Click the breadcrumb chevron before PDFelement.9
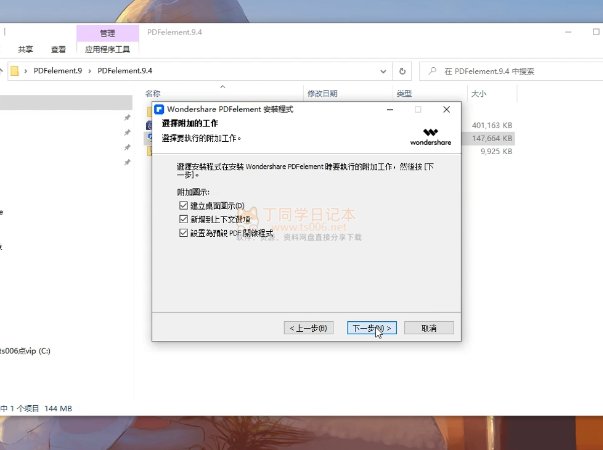Screen dimensions: 603x450 26,71
